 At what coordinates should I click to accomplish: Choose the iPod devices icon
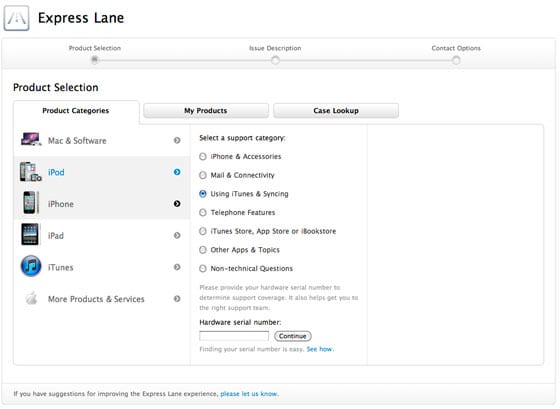(x=30, y=172)
